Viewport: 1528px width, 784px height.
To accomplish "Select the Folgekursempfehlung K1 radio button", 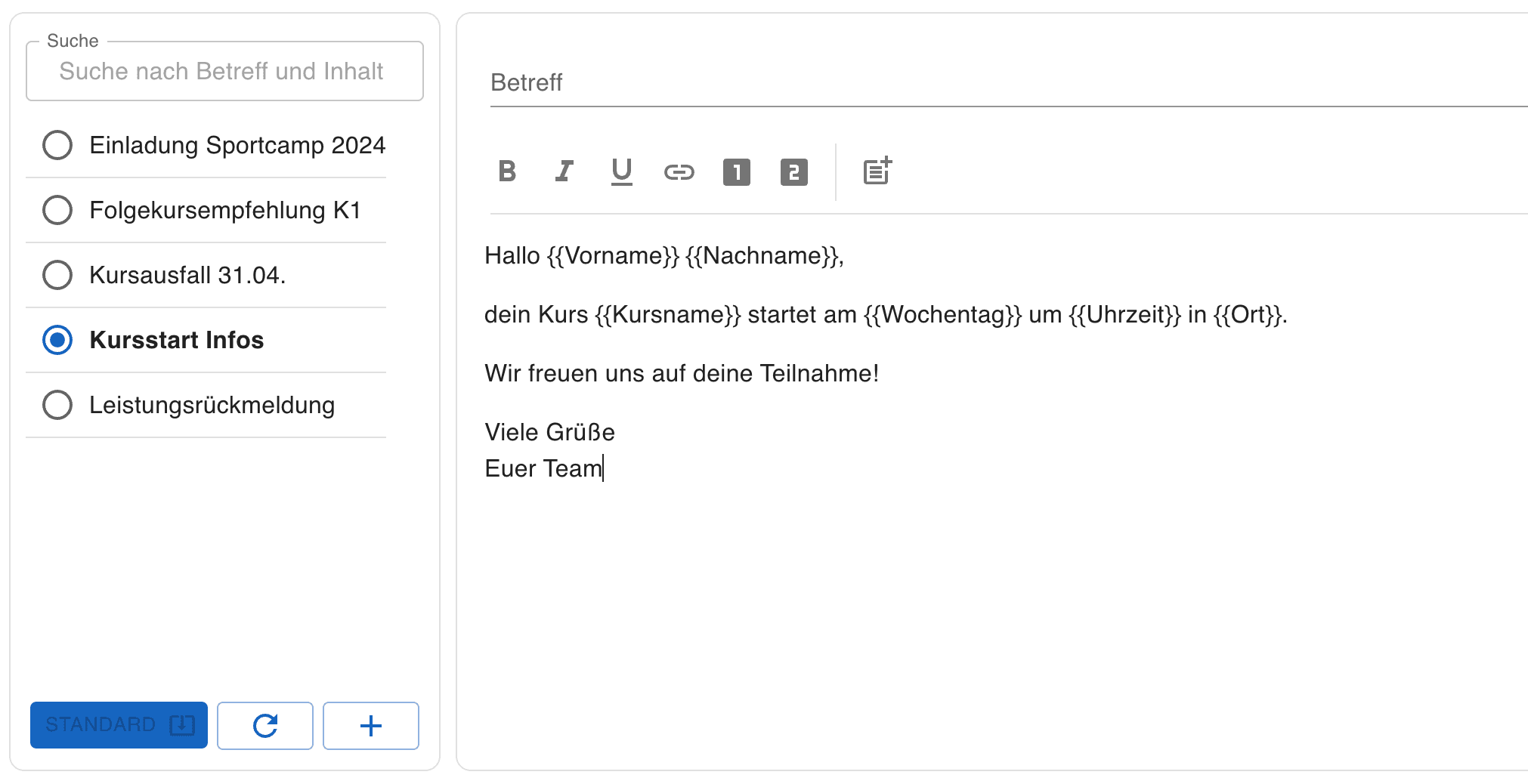I will (57, 210).
